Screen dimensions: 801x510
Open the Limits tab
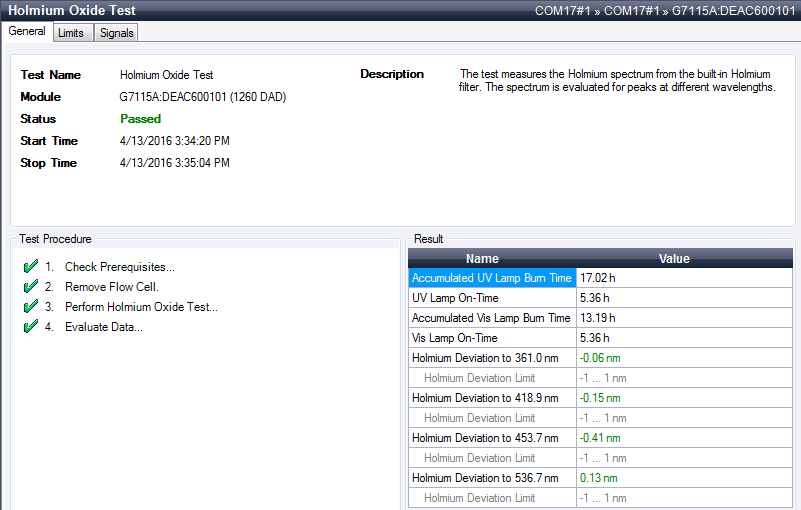[x=71, y=33]
